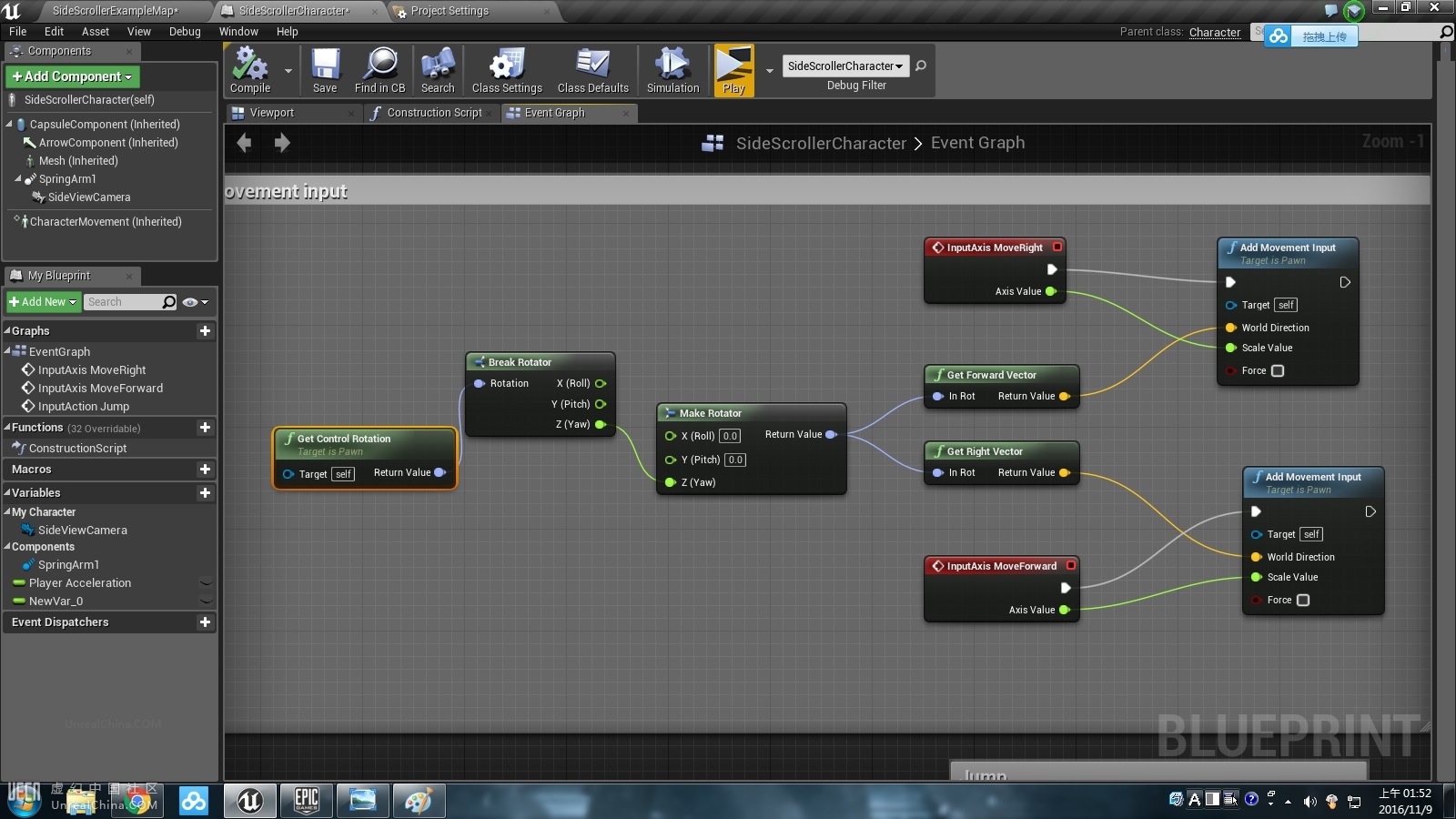Add a new macro with plus icon
The image size is (1456, 819).
pos(205,470)
